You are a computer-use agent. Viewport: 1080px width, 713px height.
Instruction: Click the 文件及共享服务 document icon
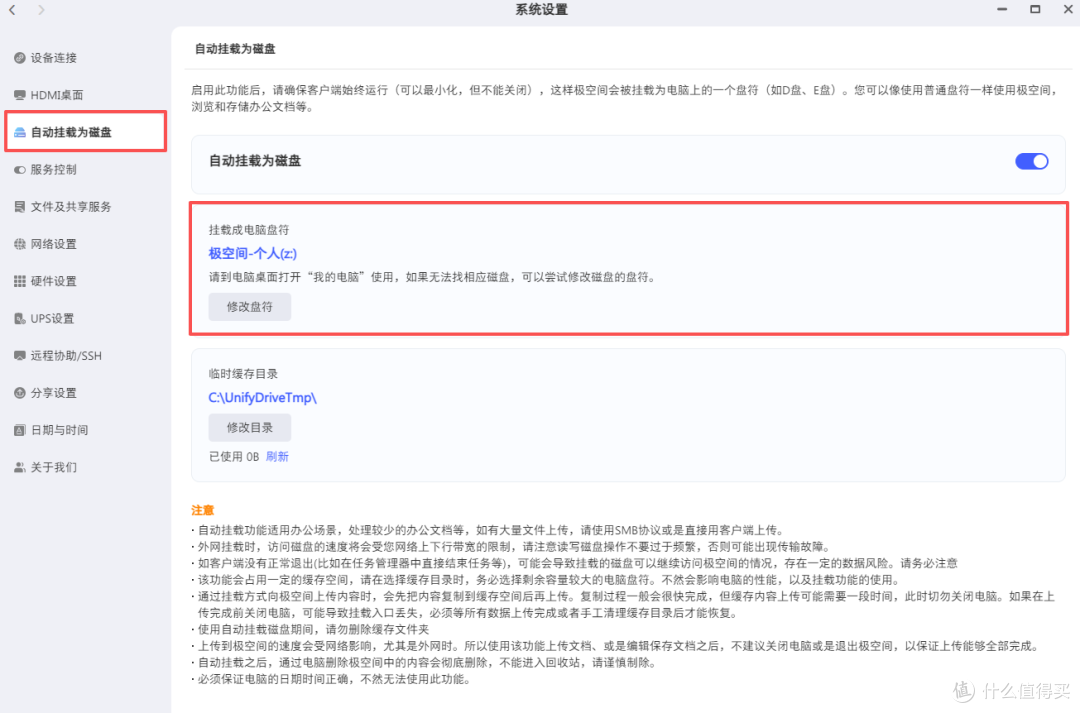(x=18, y=206)
